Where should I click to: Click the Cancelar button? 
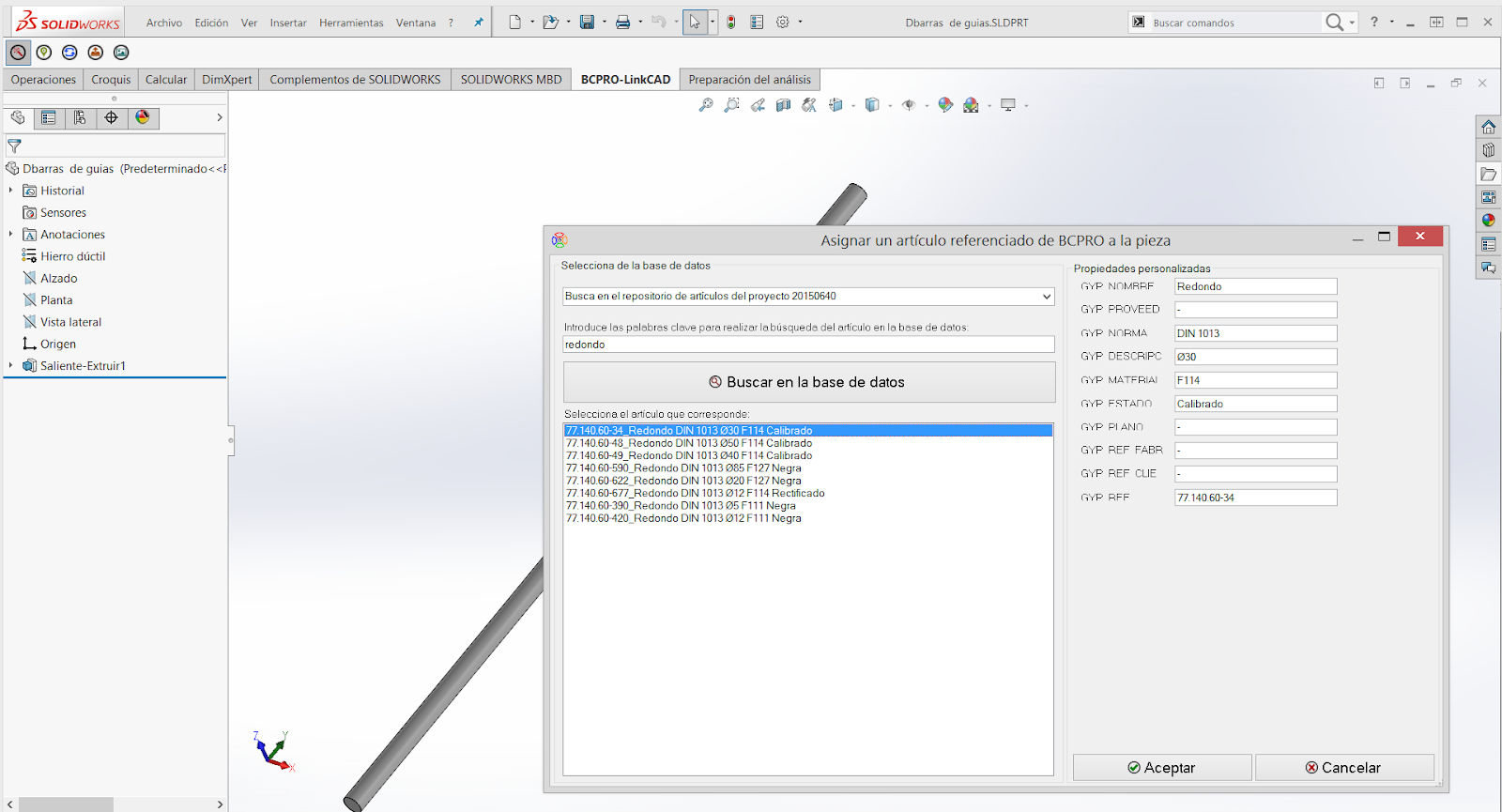click(x=1344, y=768)
